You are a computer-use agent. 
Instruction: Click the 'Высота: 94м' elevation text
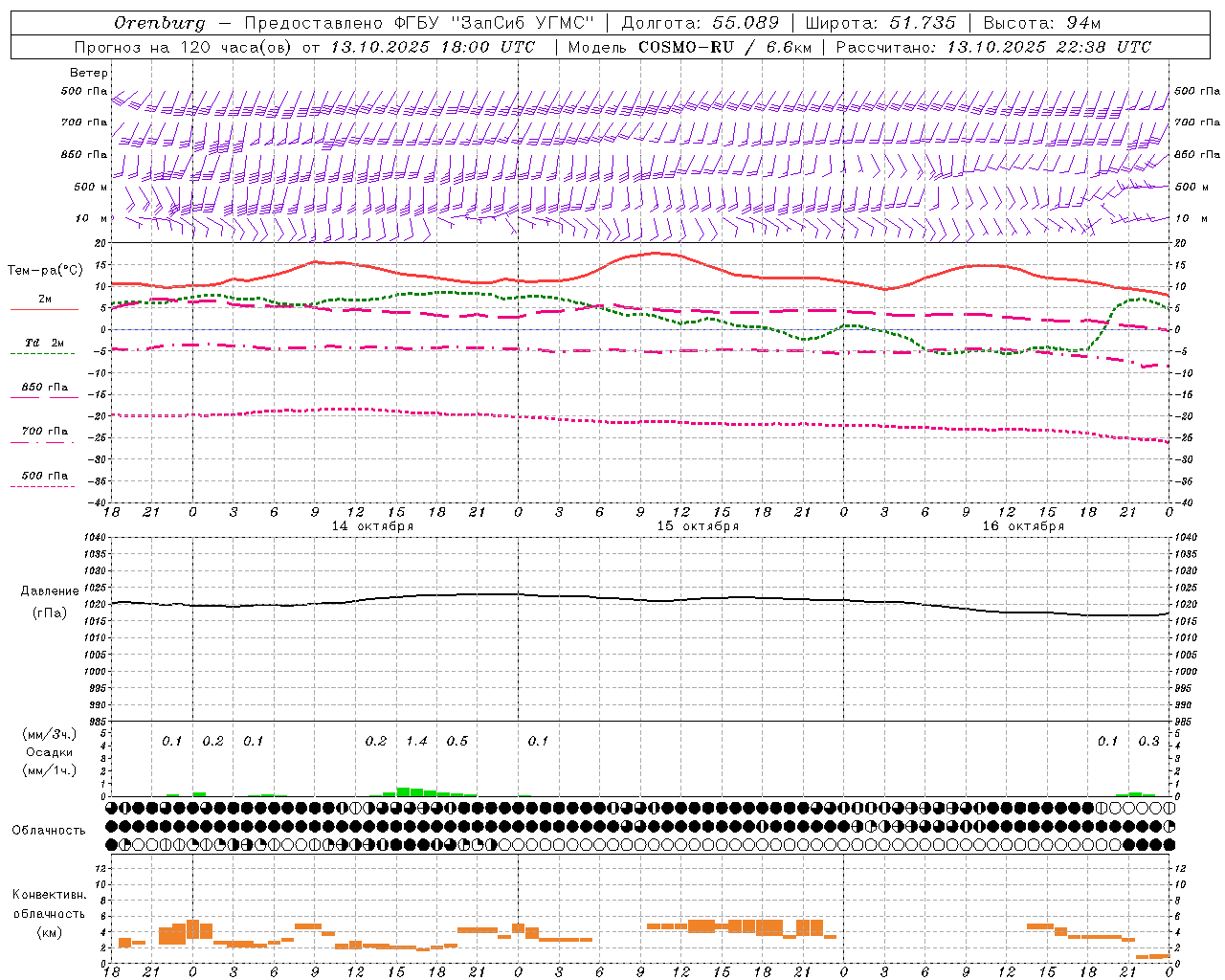coord(1042,23)
